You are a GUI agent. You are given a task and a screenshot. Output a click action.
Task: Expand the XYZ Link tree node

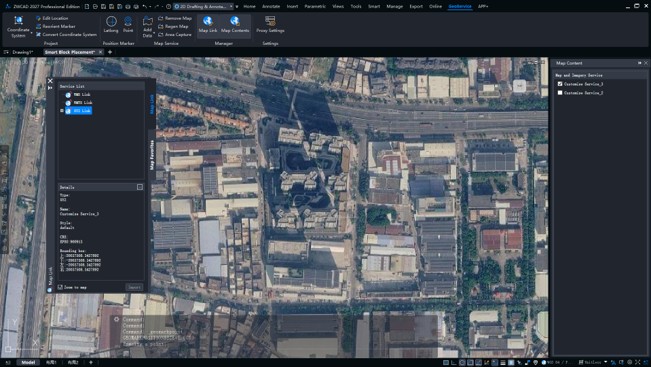click(62, 110)
